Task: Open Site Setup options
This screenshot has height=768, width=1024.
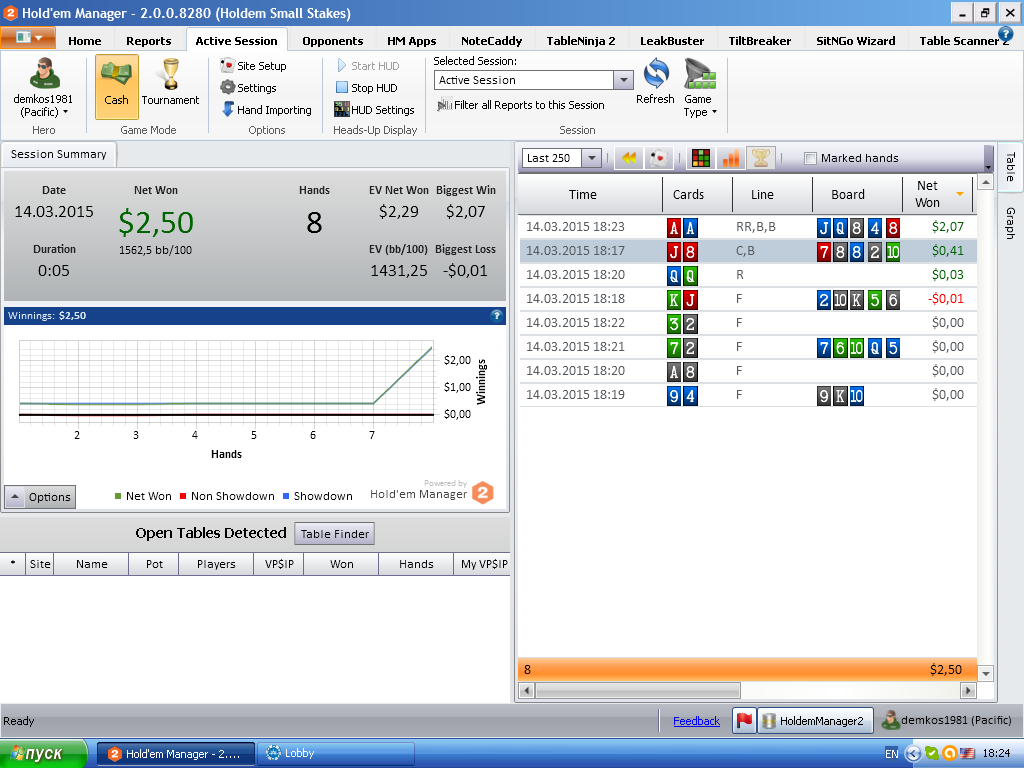Action: [x=253, y=65]
